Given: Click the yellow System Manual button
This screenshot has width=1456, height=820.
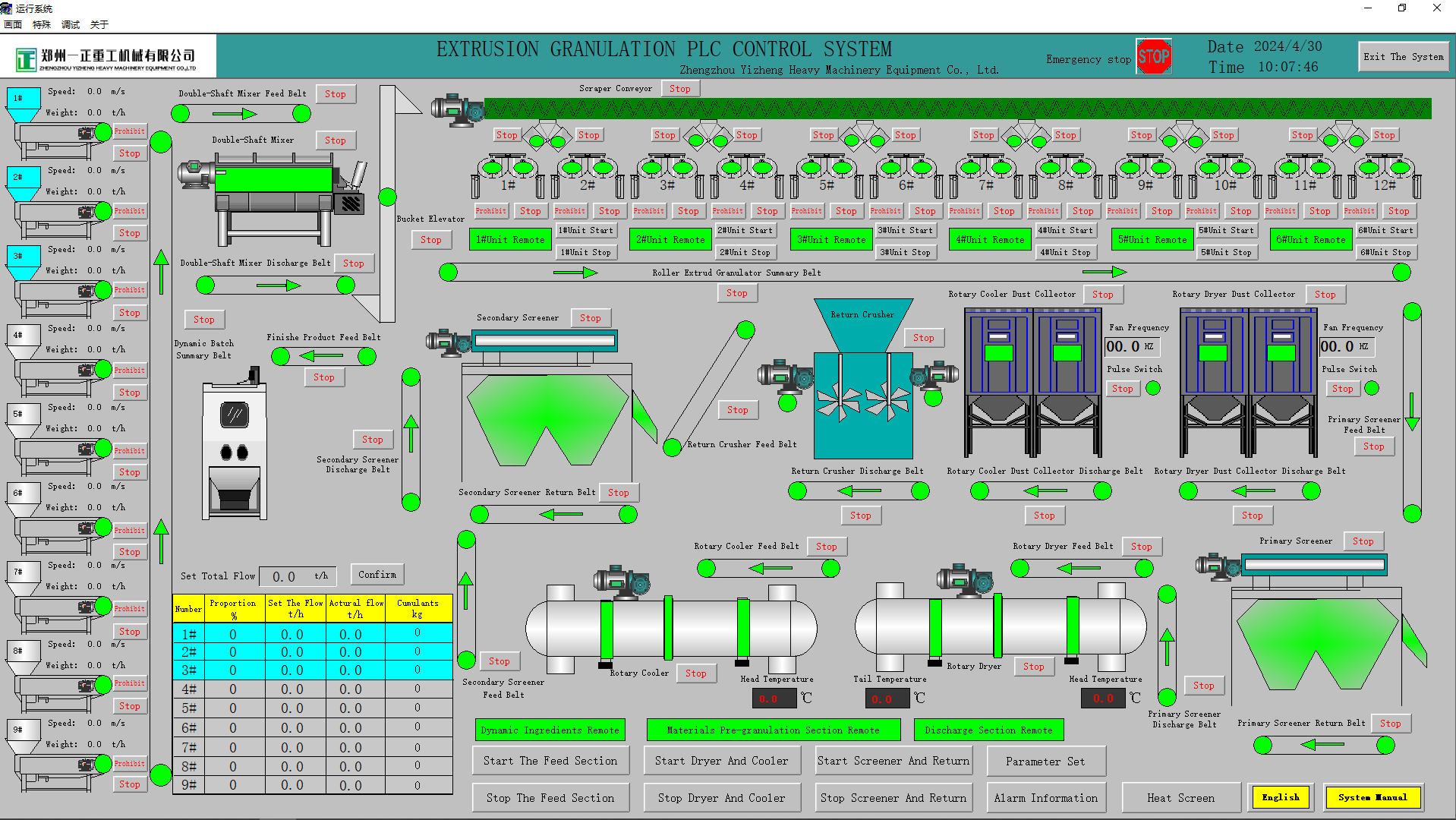Looking at the screenshot, I should pyautogui.click(x=1372, y=797).
